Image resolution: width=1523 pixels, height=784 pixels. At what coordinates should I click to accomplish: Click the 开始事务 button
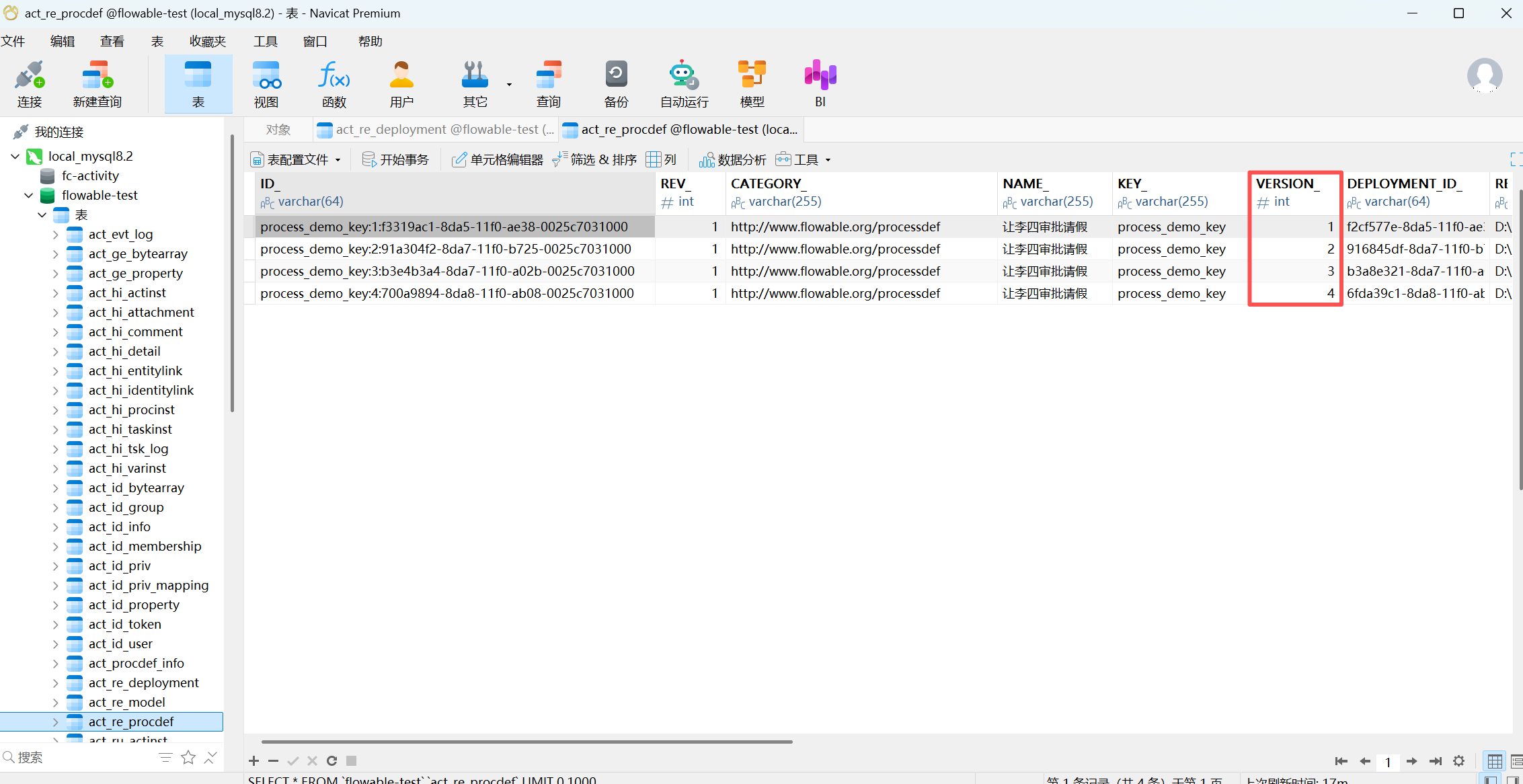(395, 160)
